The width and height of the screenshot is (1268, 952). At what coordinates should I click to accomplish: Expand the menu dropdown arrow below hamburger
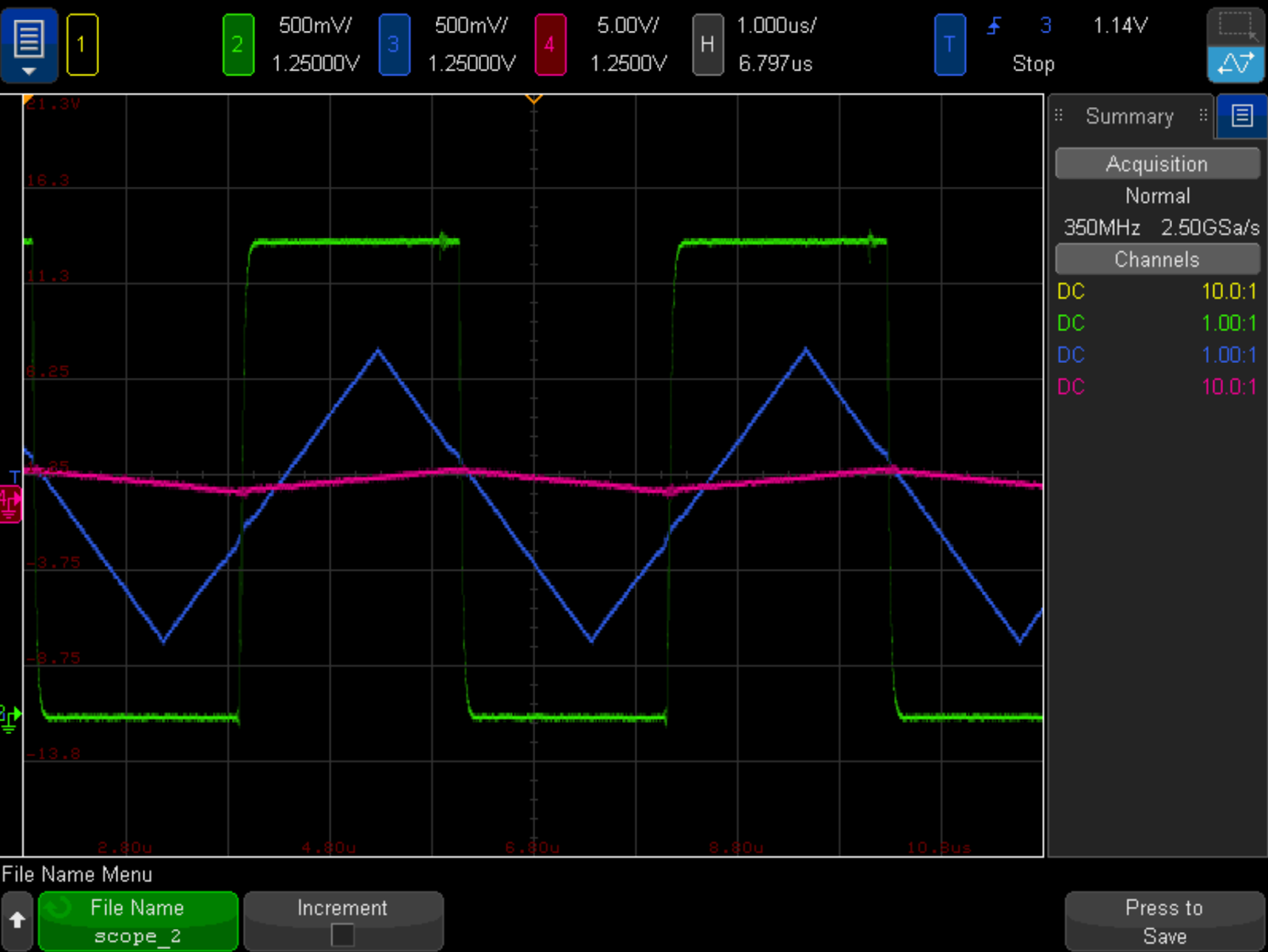(x=29, y=70)
